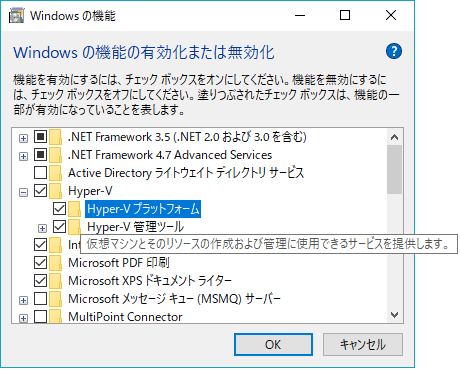
Task: Click scrollbar up arrow in feature list
Action: [395, 137]
